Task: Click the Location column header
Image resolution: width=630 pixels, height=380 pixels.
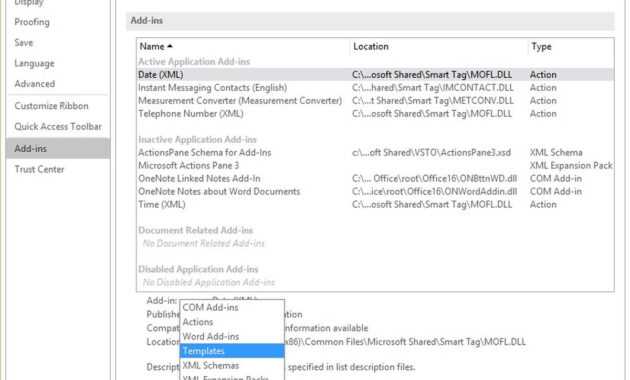Action: click(371, 47)
